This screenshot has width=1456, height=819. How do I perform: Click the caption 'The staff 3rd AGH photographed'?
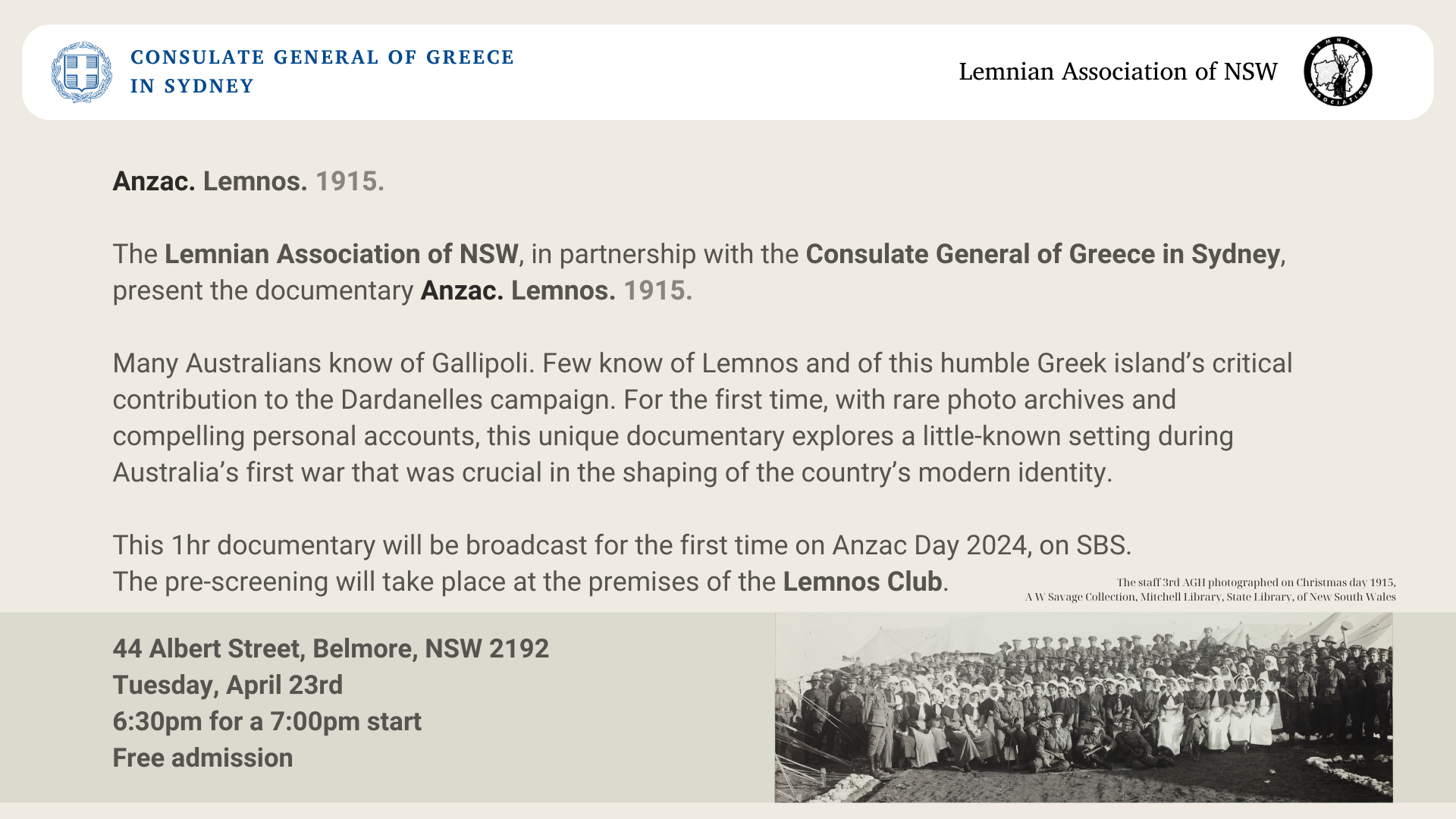1256,582
